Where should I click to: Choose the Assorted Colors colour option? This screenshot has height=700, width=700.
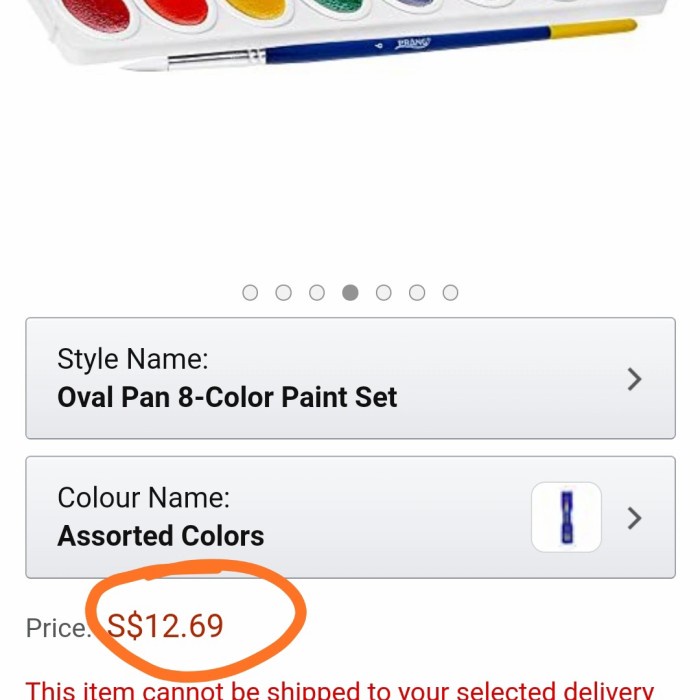(x=161, y=536)
